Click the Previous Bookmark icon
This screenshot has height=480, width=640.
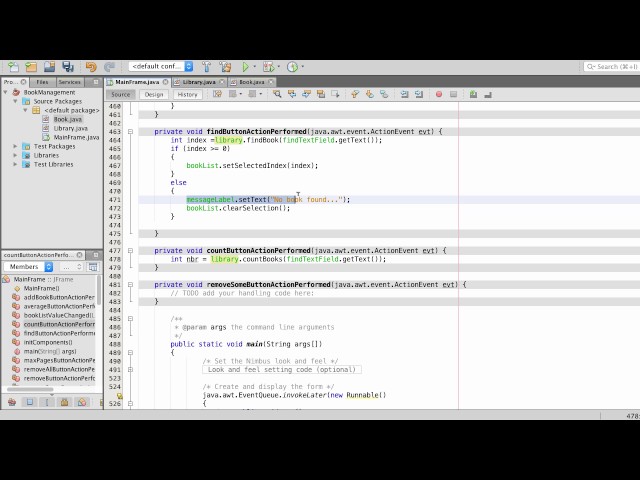pyautogui.click(x=355, y=94)
